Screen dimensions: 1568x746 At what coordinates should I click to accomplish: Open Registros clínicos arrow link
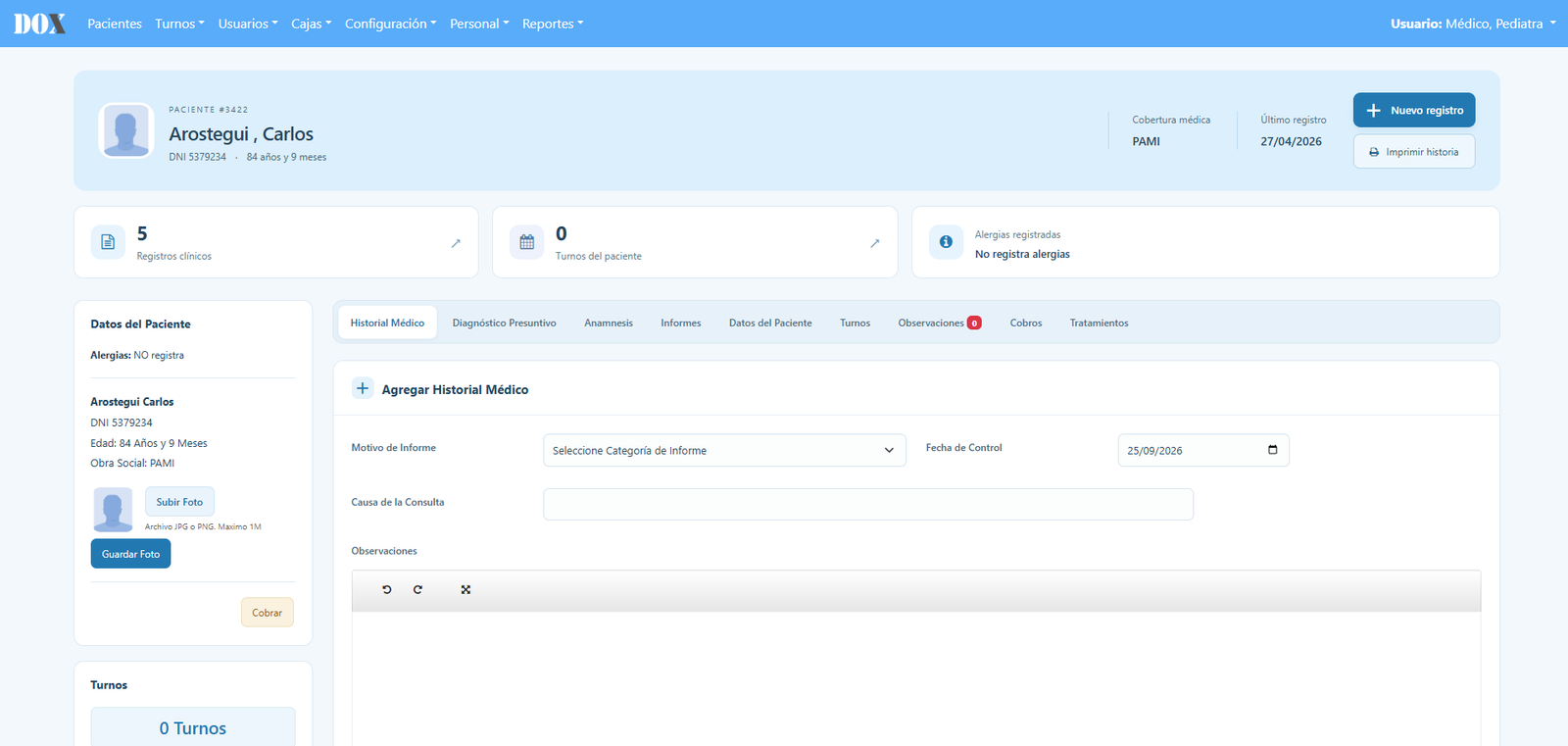tap(456, 243)
